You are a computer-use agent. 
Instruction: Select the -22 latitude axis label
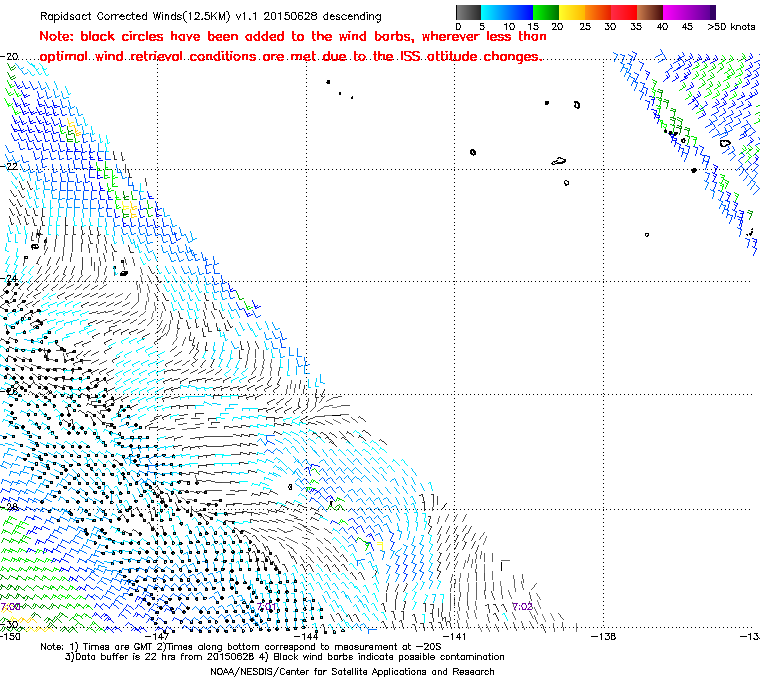(x=9, y=166)
